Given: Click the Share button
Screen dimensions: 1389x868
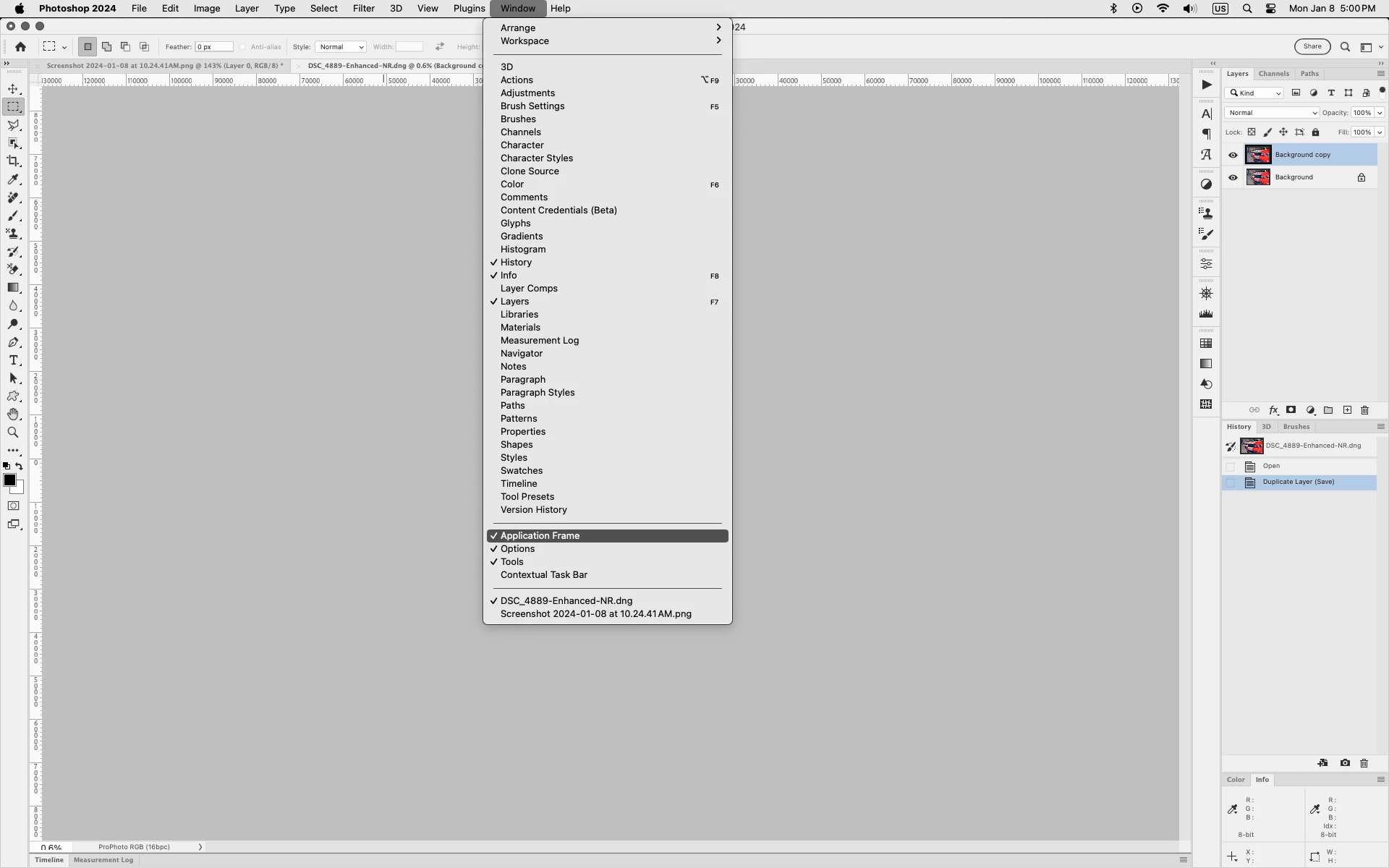Looking at the screenshot, I should point(1312,47).
